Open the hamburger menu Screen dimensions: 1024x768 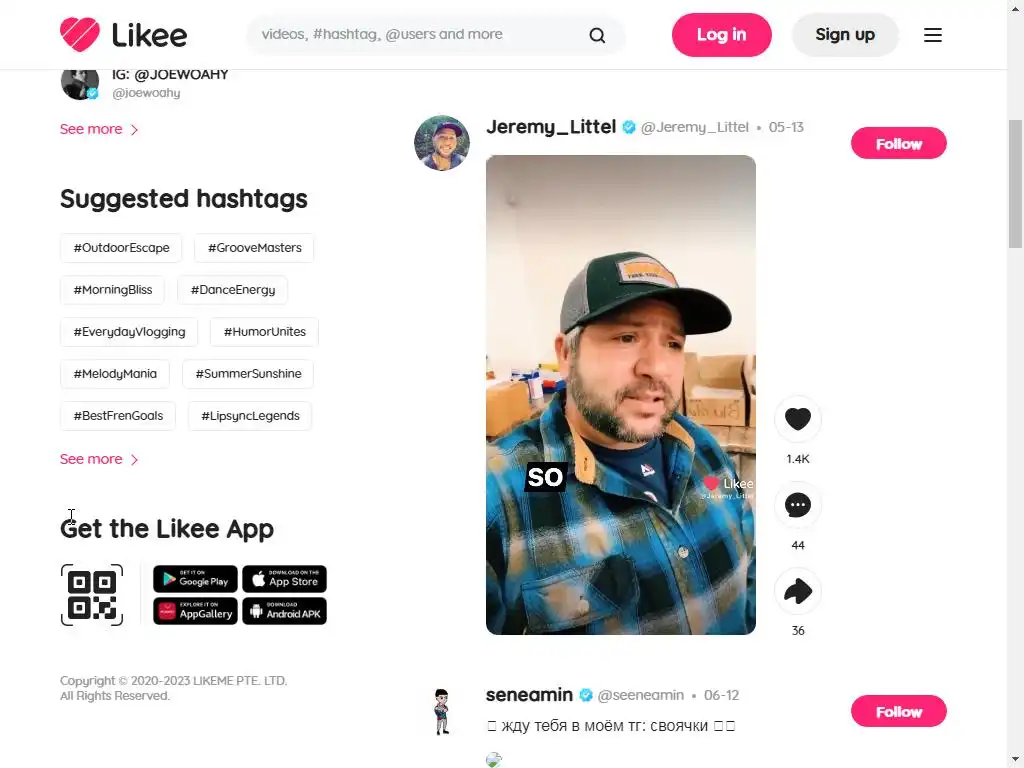(x=933, y=35)
